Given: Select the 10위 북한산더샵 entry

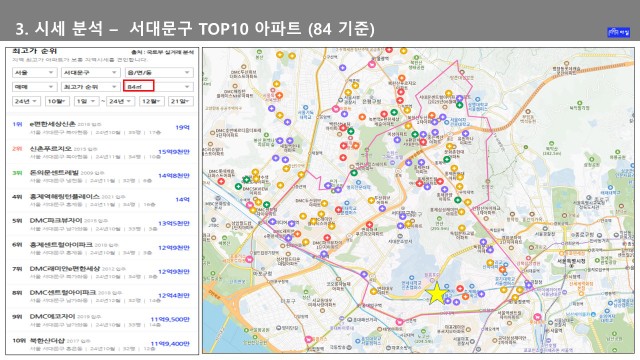Looking at the screenshot, I should (x=102, y=344).
